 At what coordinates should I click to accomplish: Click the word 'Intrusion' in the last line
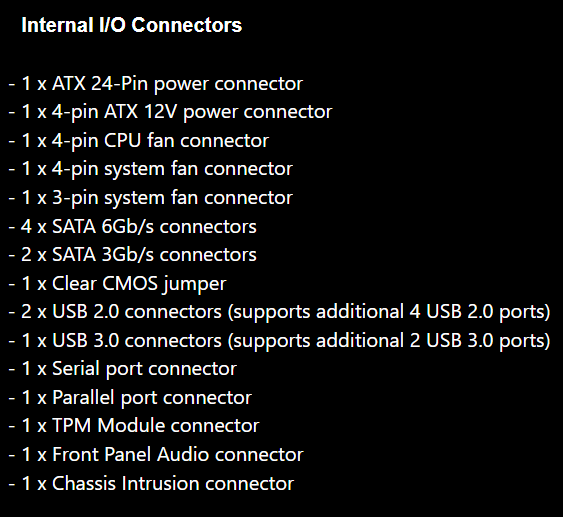[160, 483]
